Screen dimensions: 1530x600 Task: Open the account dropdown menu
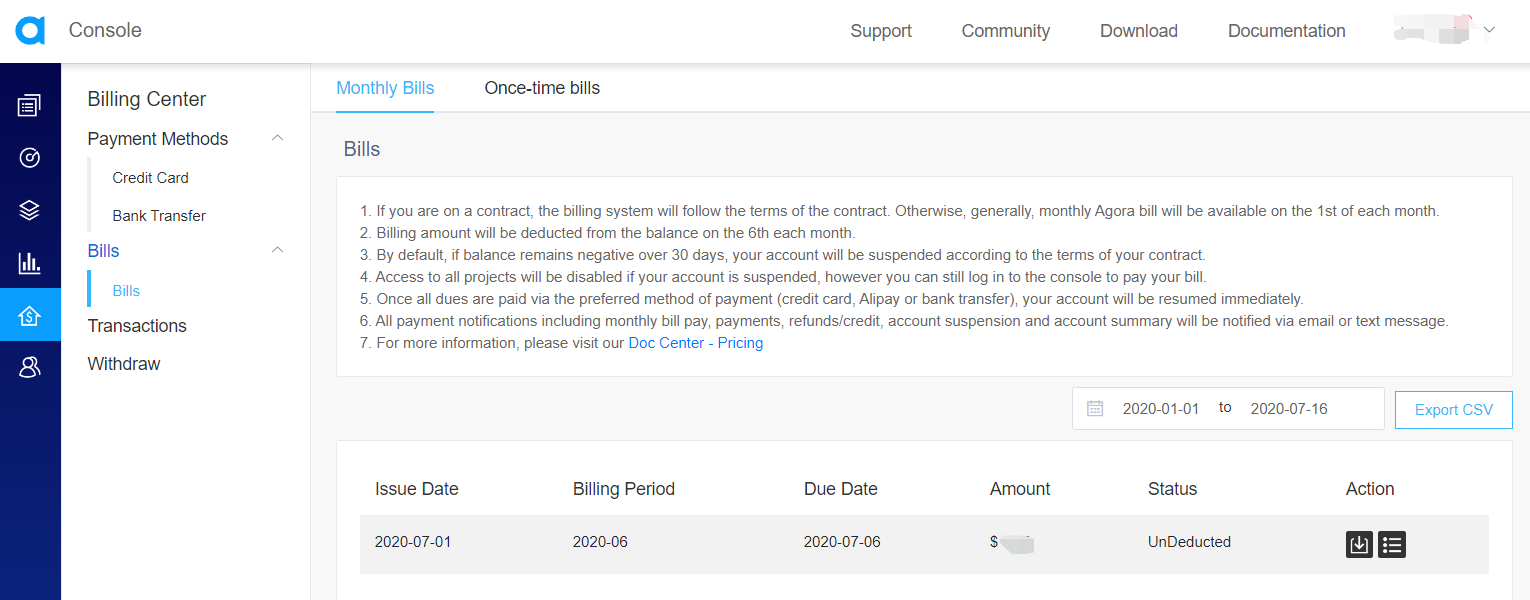click(1489, 31)
